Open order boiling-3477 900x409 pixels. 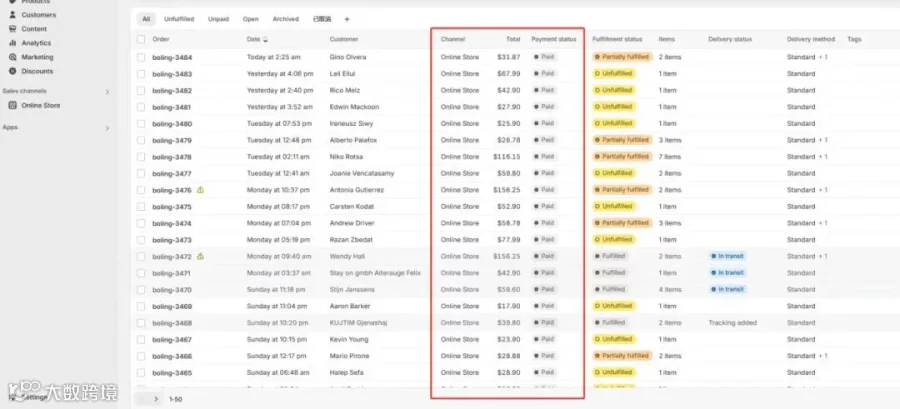172,174
